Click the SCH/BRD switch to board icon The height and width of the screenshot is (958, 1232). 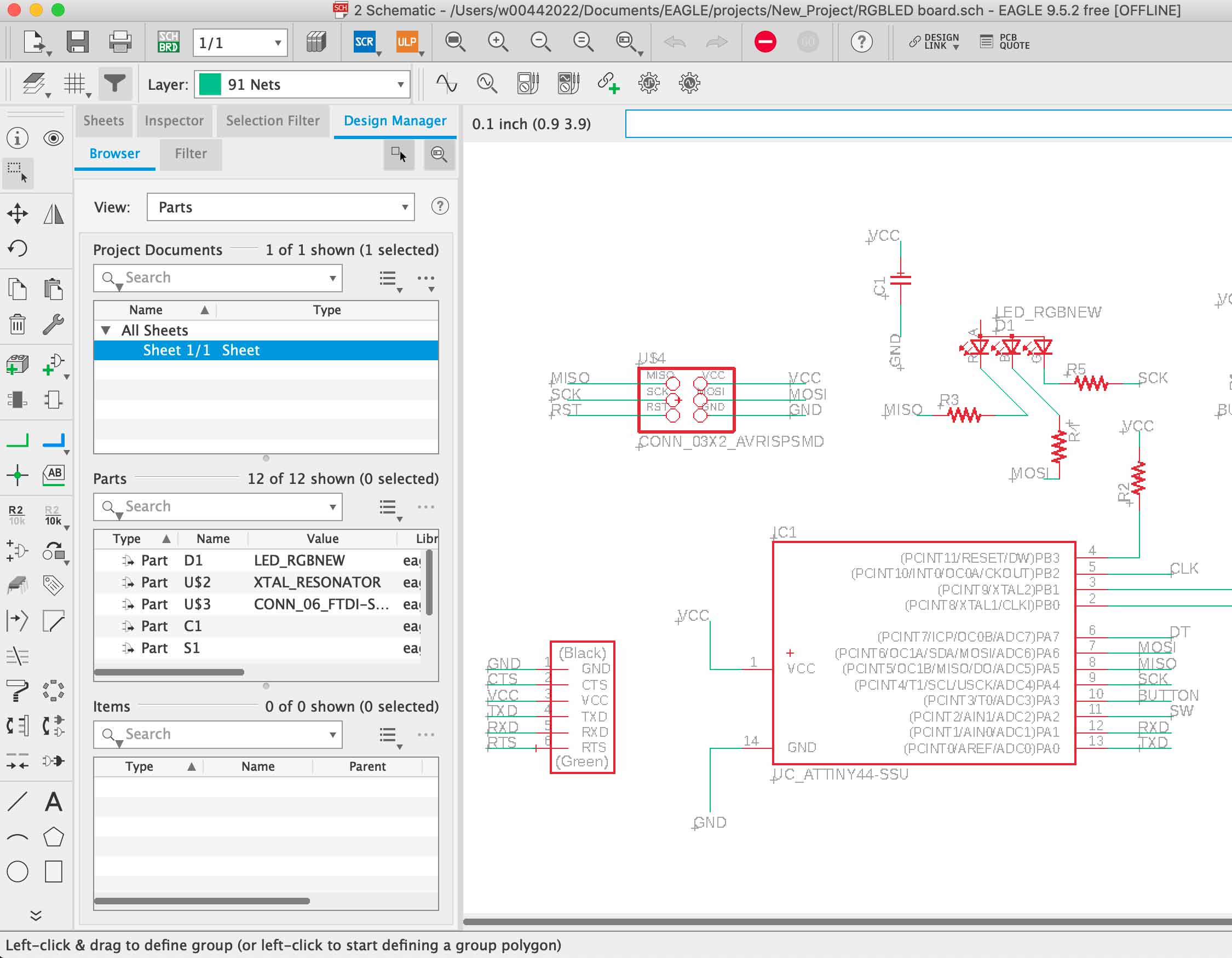click(168, 42)
